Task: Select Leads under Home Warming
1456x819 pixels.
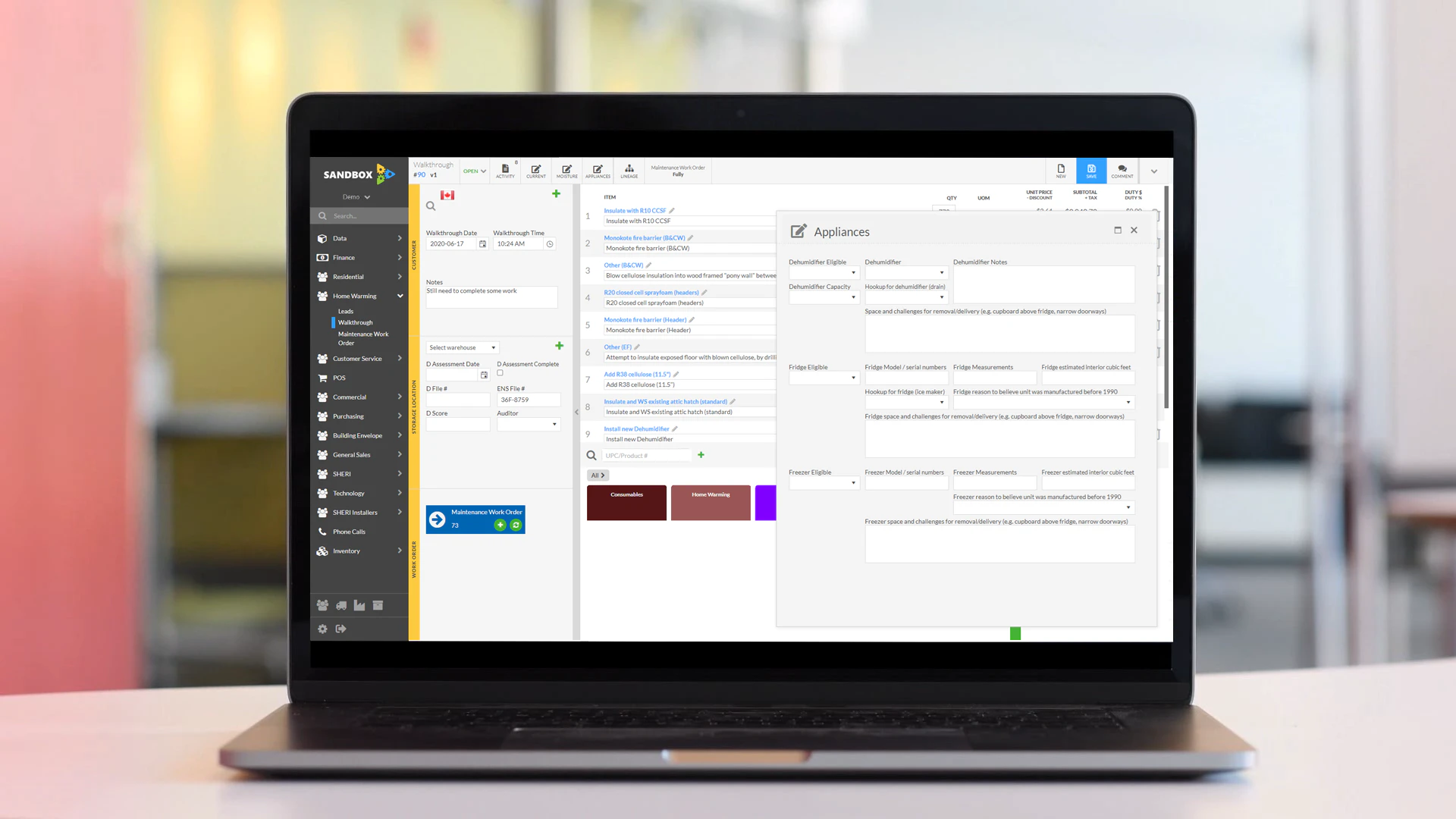Action: [x=346, y=311]
